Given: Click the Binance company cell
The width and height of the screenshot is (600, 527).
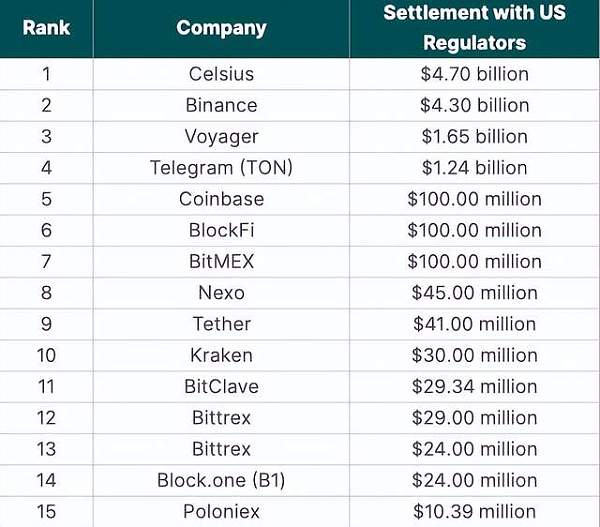Looking at the screenshot, I should click(x=221, y=105).
